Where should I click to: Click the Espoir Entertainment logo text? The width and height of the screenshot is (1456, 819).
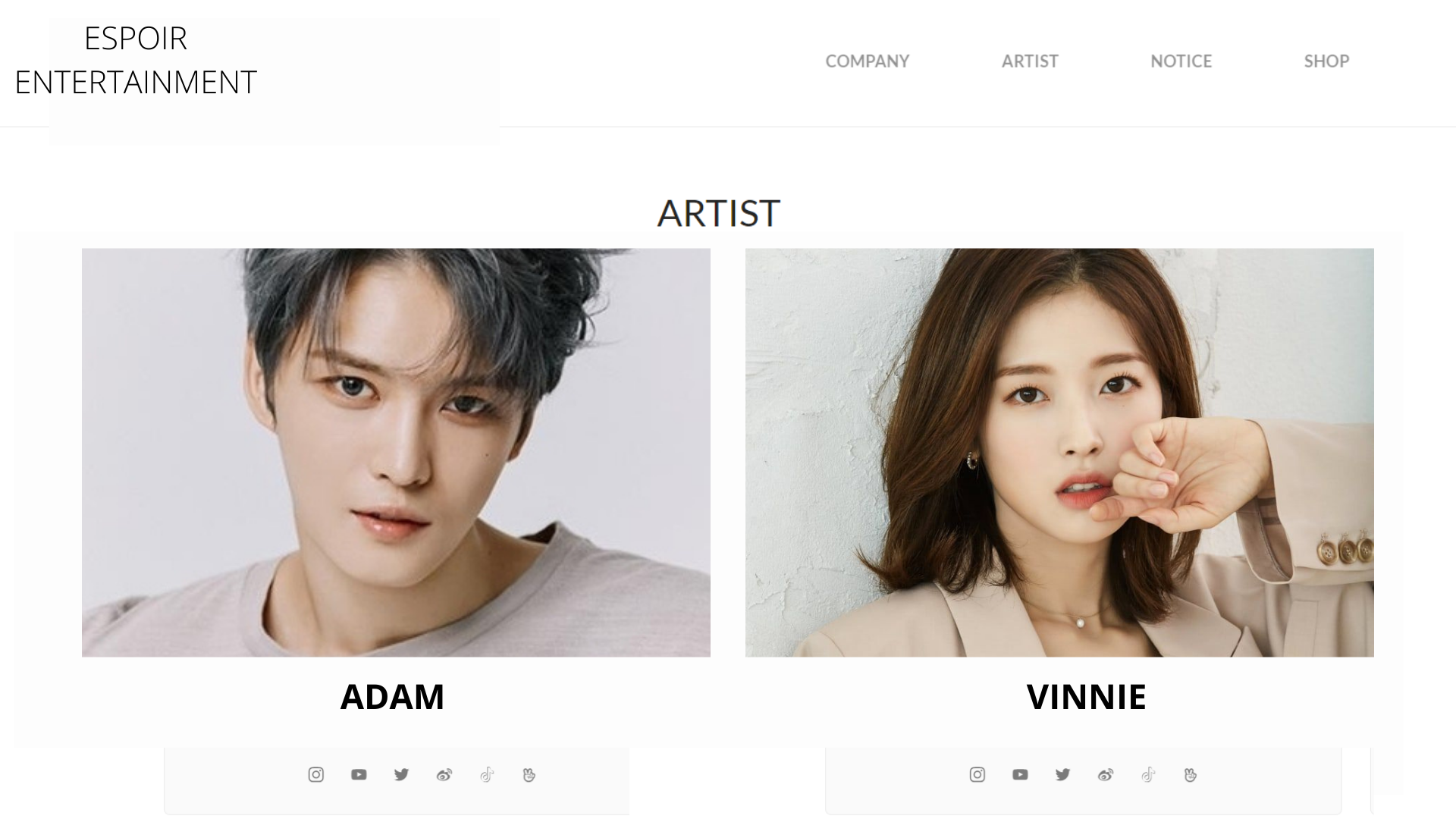(x=136, y=60)
